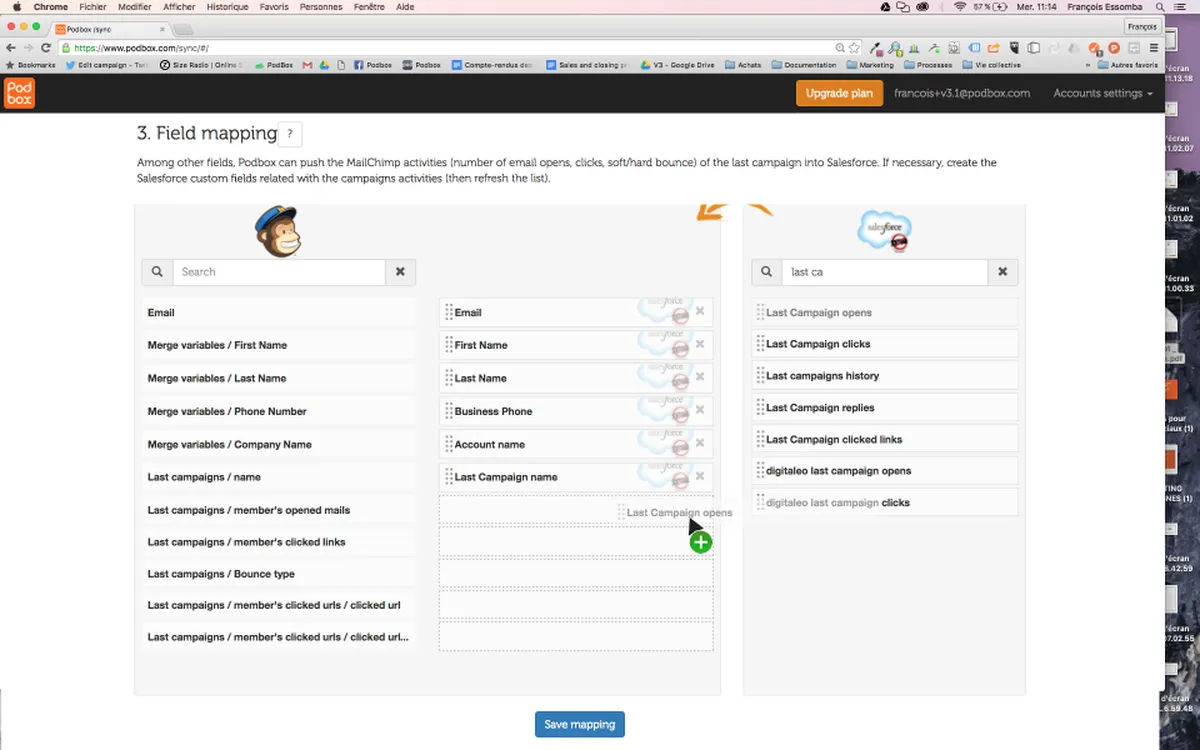
Task: Click the Podbox logo in the header
Action: point(19,93)
